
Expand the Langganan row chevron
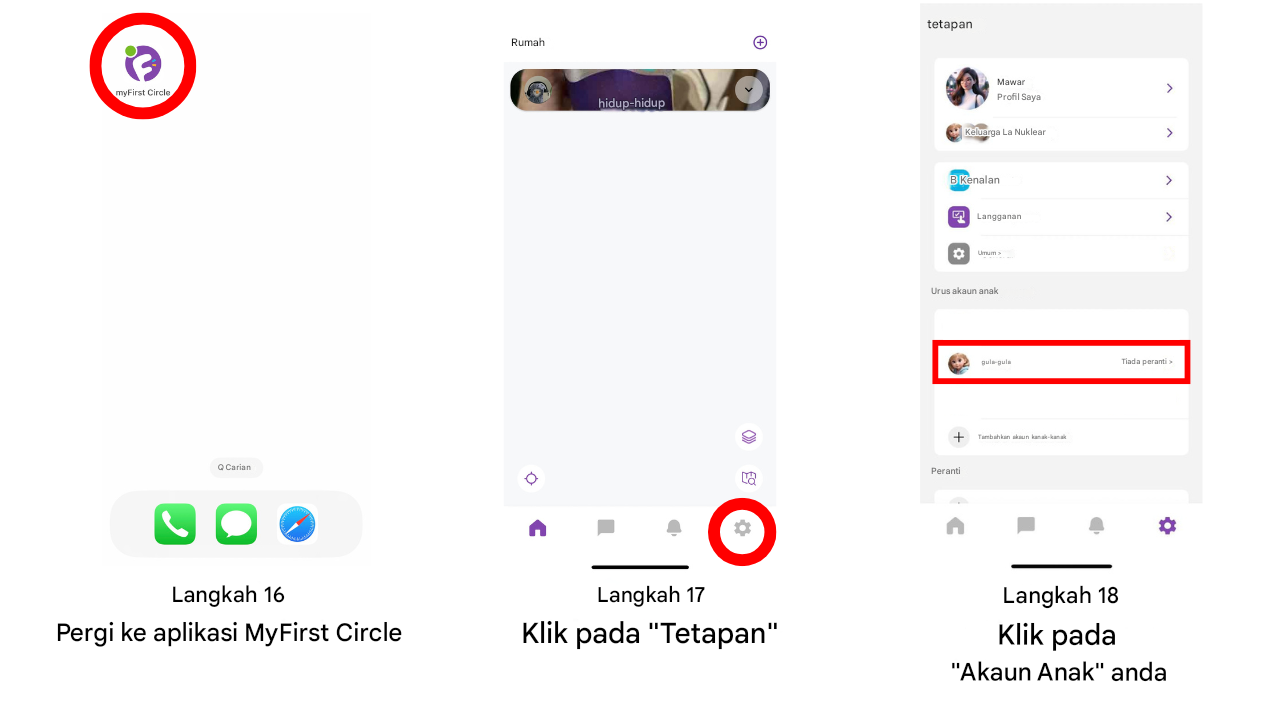(1169, 217)
